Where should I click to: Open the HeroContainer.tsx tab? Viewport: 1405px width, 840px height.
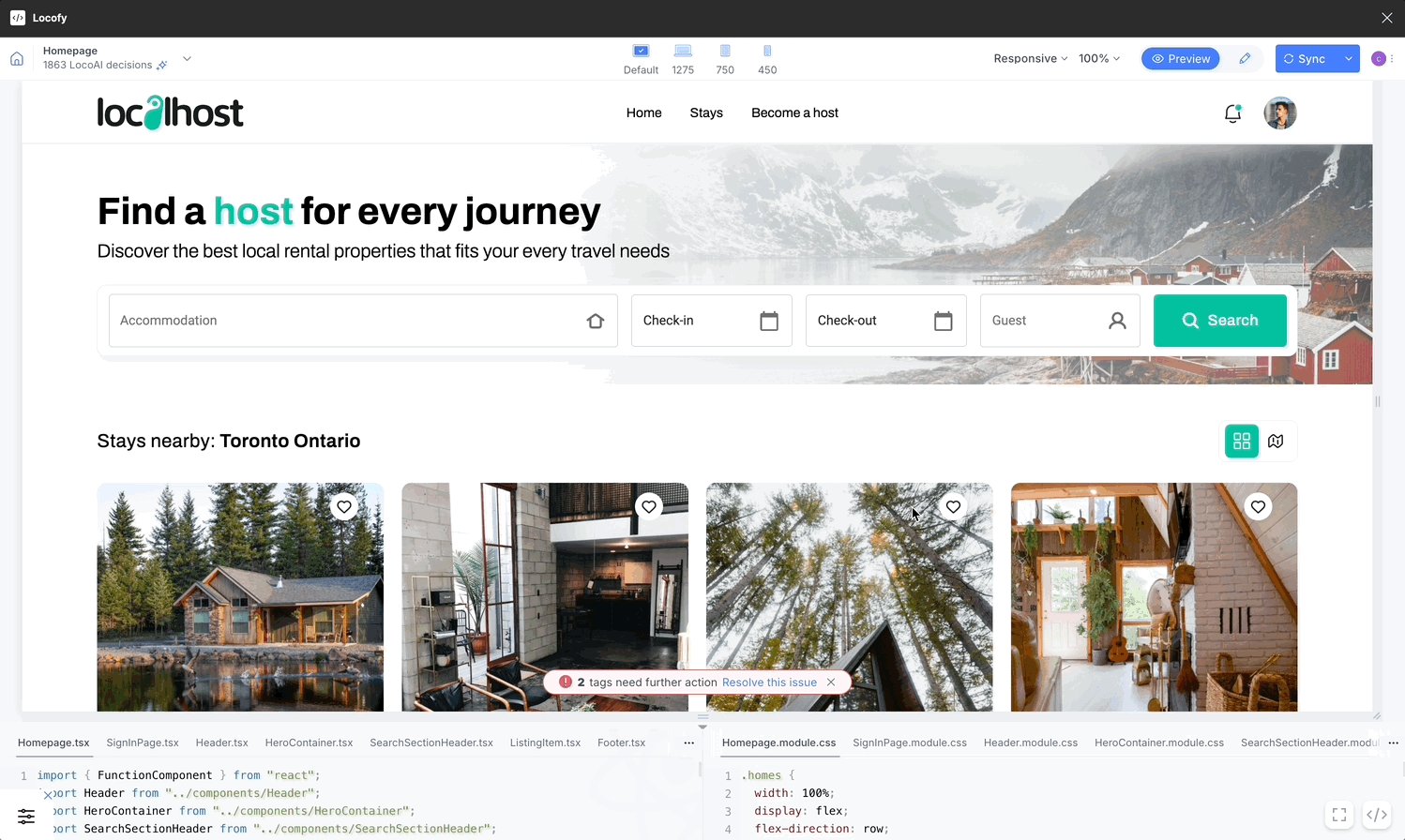pyautogui.click(x=309, y=742)
